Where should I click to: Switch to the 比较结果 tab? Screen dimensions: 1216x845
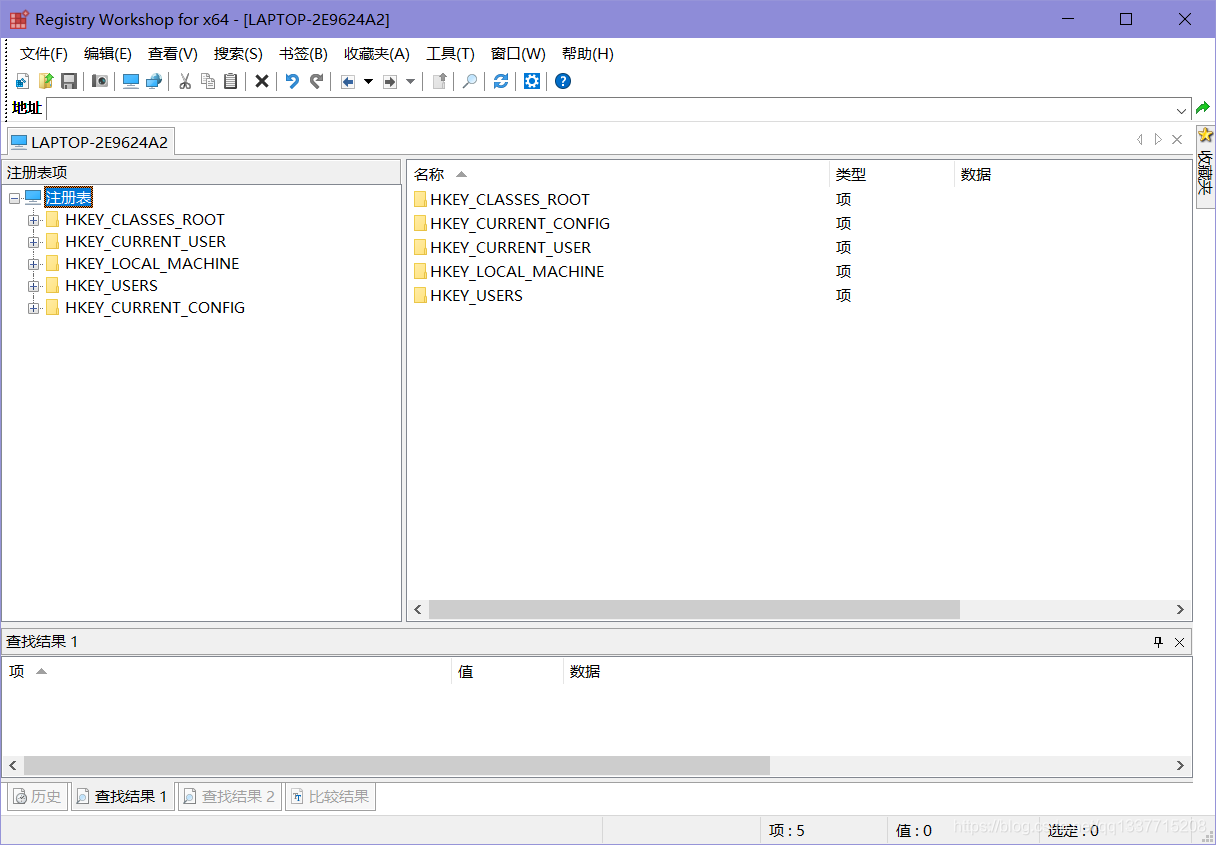pos(330,797)
